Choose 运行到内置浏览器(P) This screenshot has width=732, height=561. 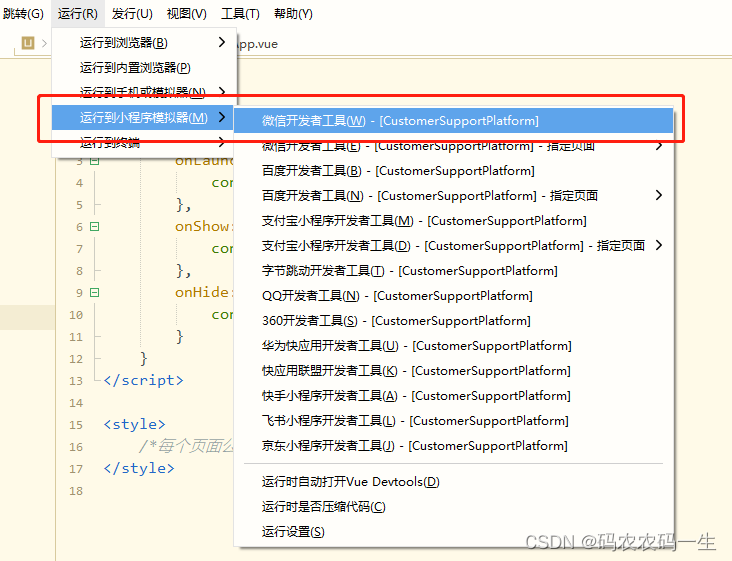[x=144, y=68]
